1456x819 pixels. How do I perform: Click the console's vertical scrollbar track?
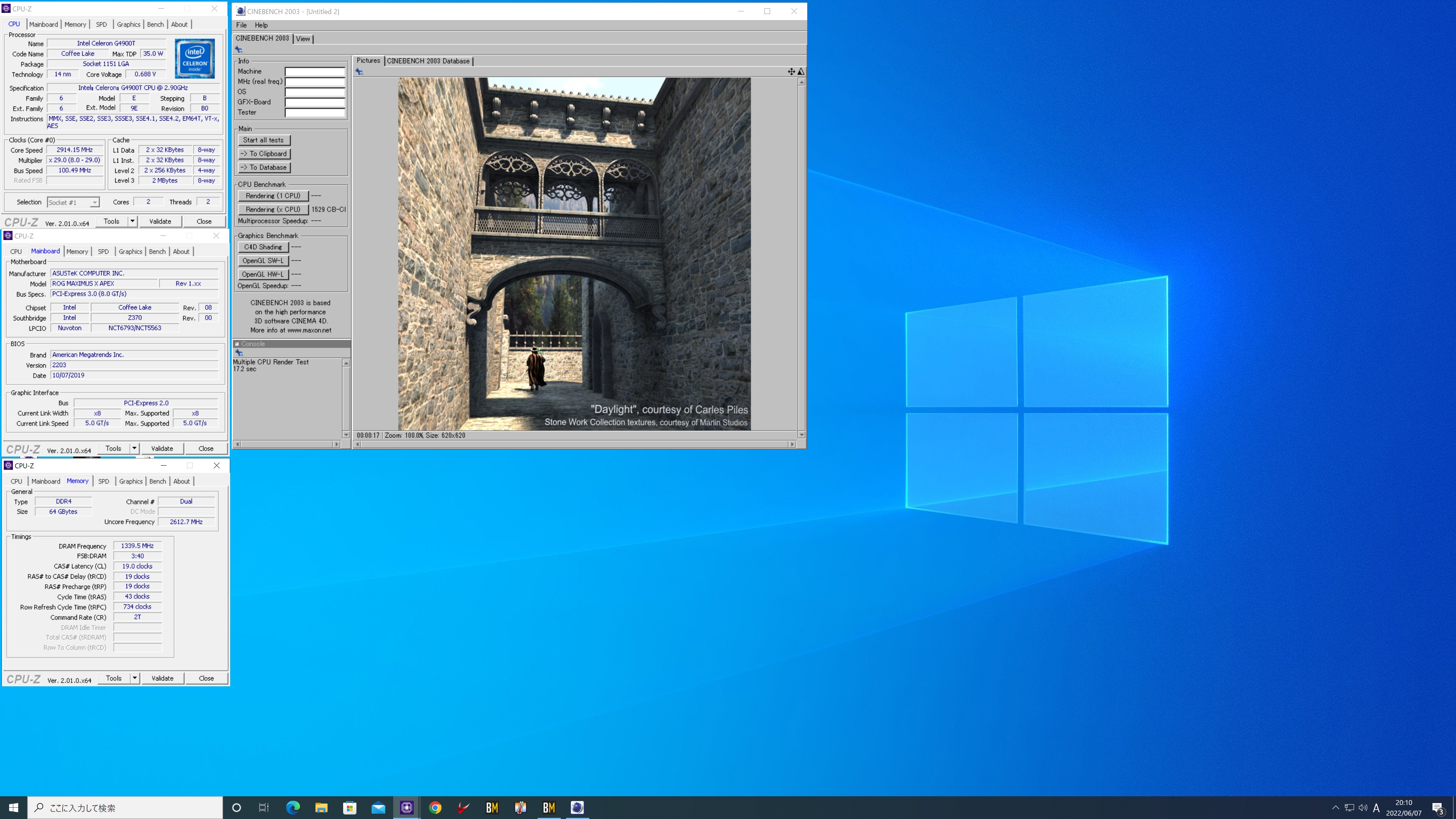tap(346, 399)
